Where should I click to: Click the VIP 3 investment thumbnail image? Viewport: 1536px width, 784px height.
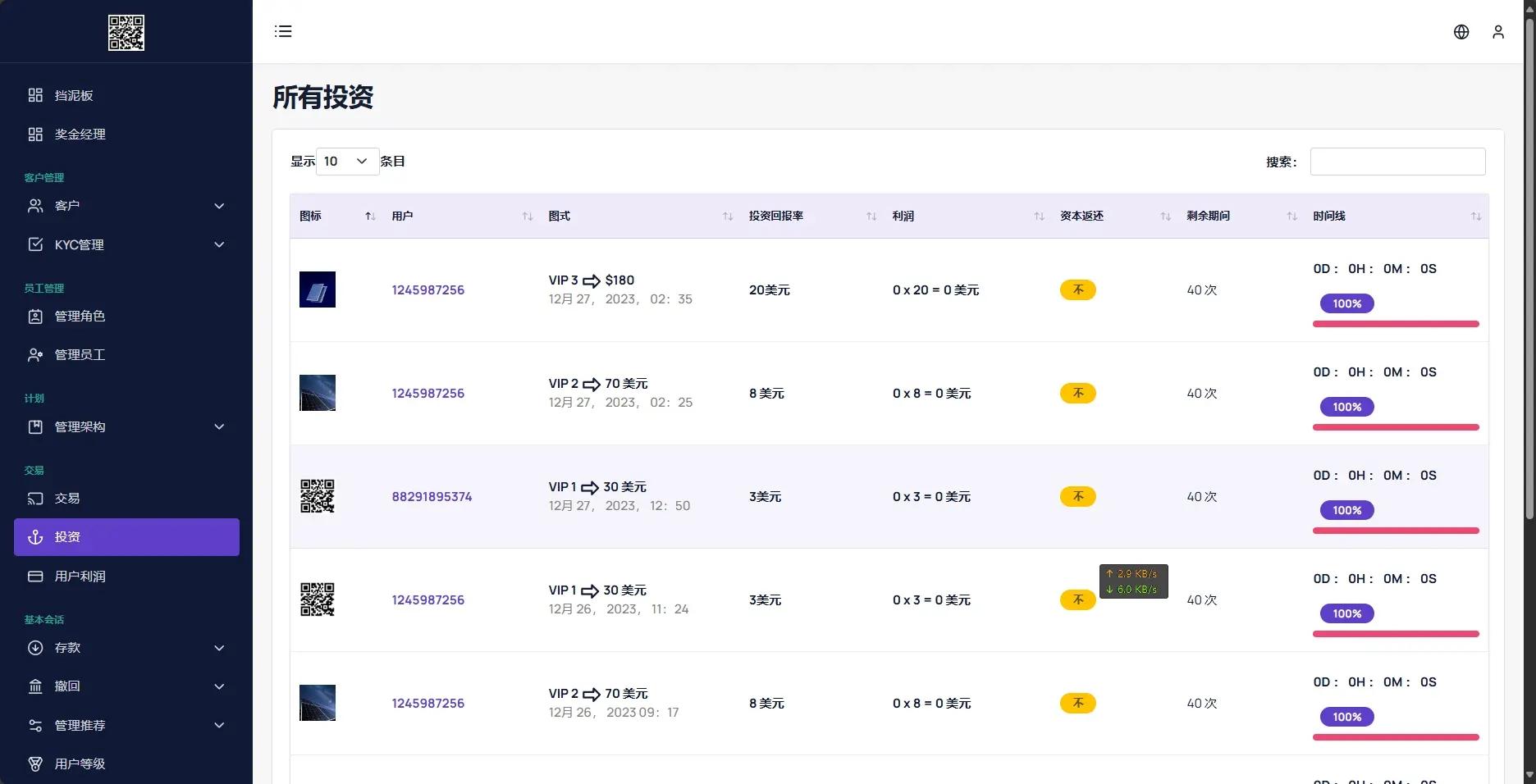tap(318, 289)
